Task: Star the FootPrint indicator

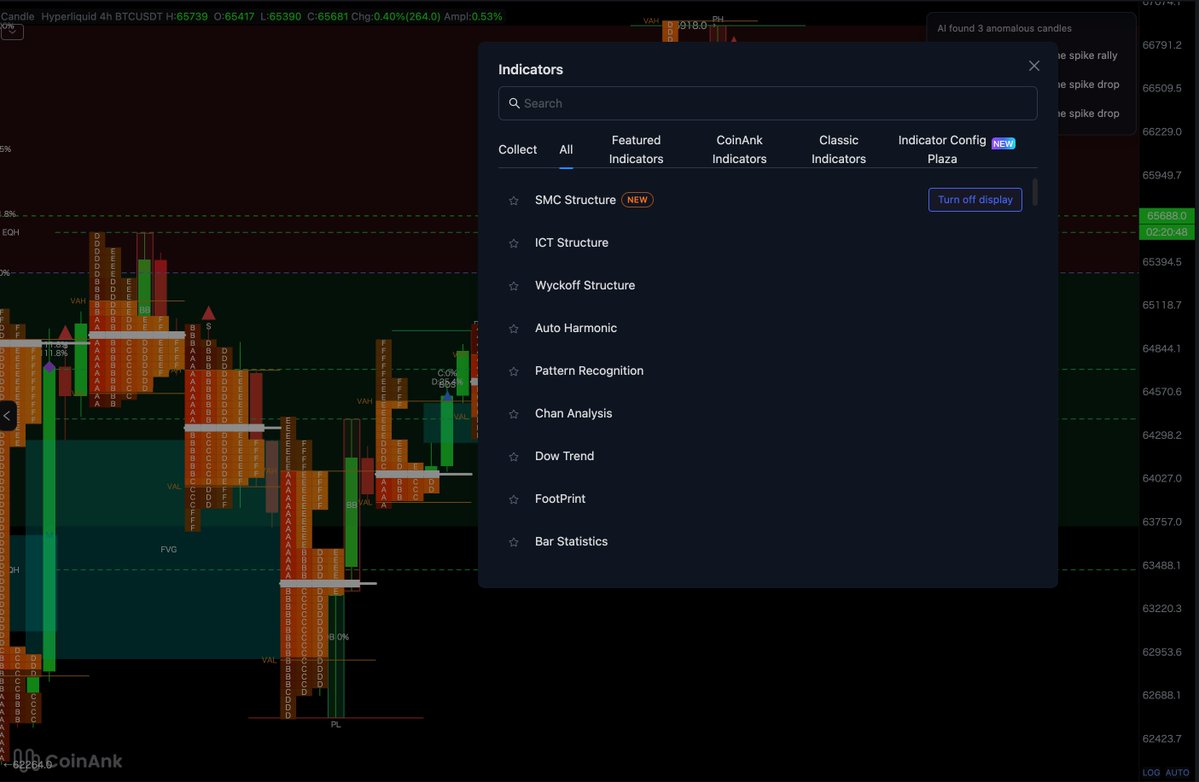Action: [x=513, y=499]
